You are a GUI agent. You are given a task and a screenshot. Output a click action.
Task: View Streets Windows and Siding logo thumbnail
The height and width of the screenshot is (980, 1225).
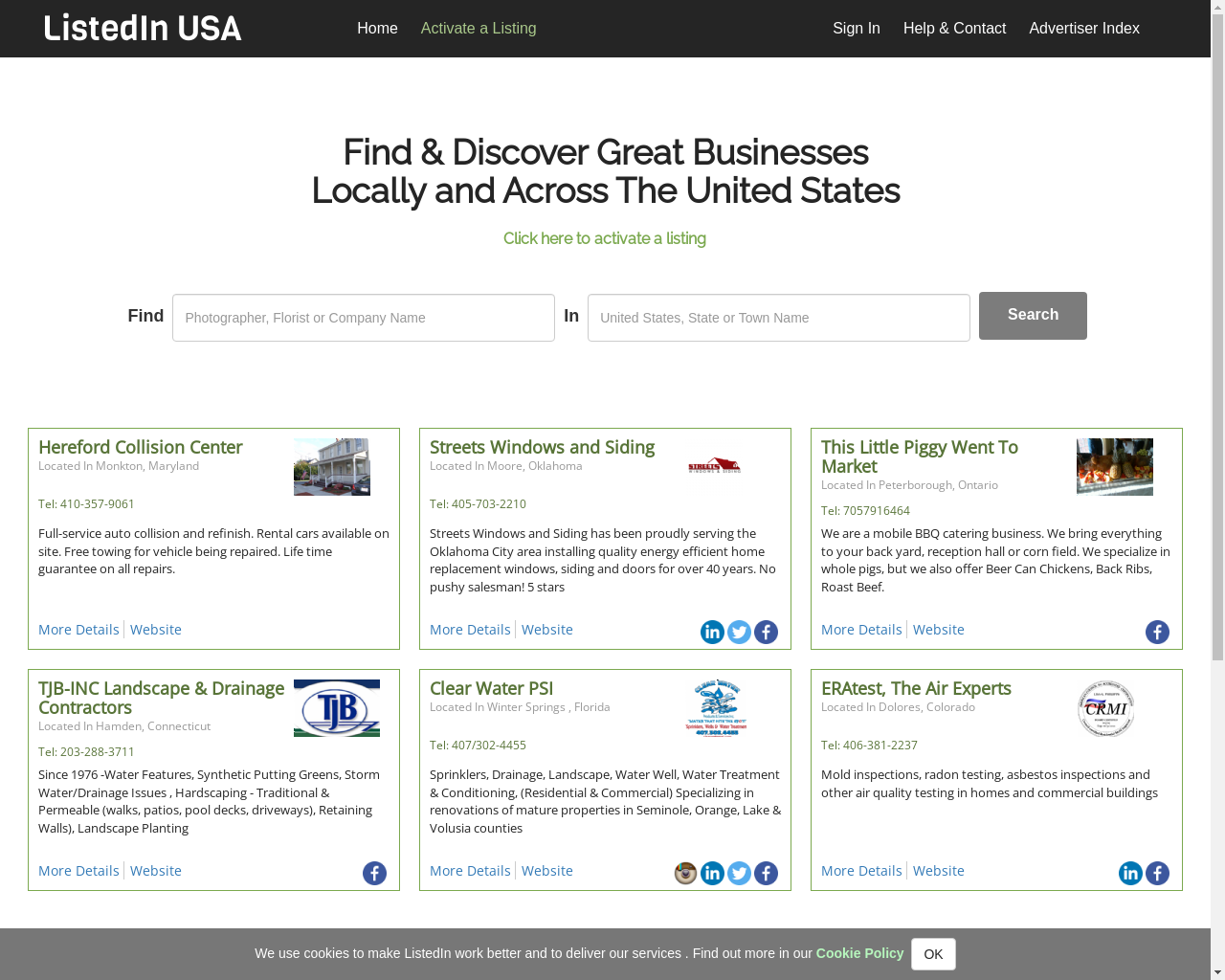714,466
